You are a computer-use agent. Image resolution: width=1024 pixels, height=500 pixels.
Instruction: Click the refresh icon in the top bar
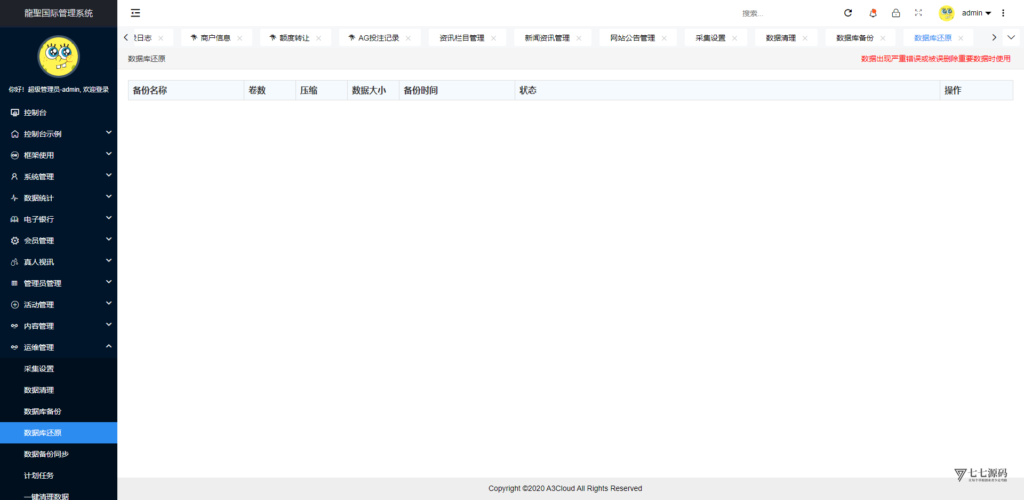[848, 13]
